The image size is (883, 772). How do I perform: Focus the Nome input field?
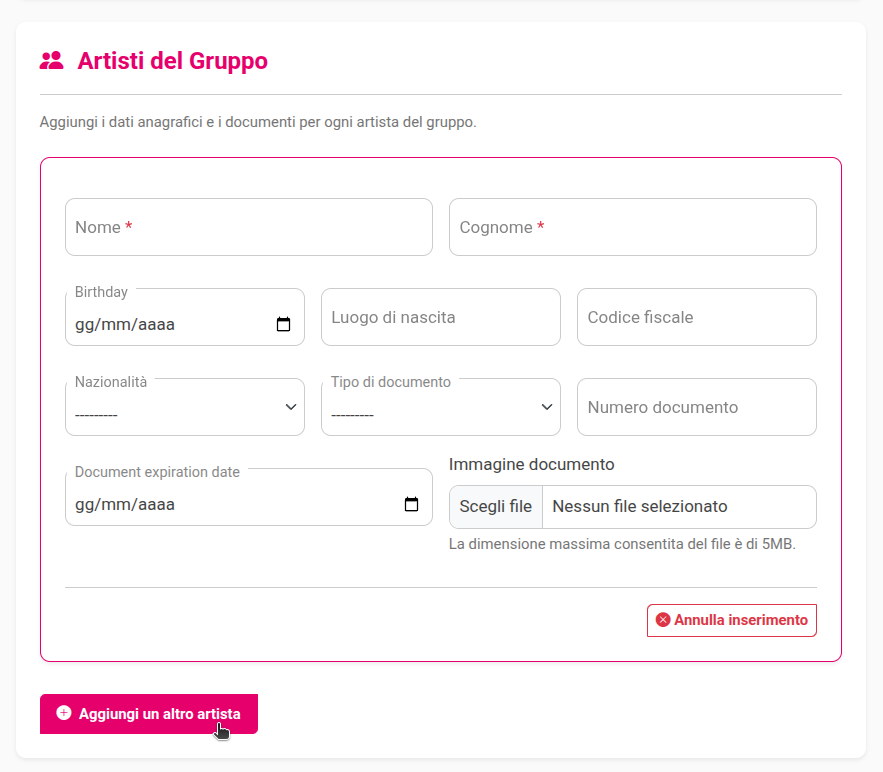(249, 227)
